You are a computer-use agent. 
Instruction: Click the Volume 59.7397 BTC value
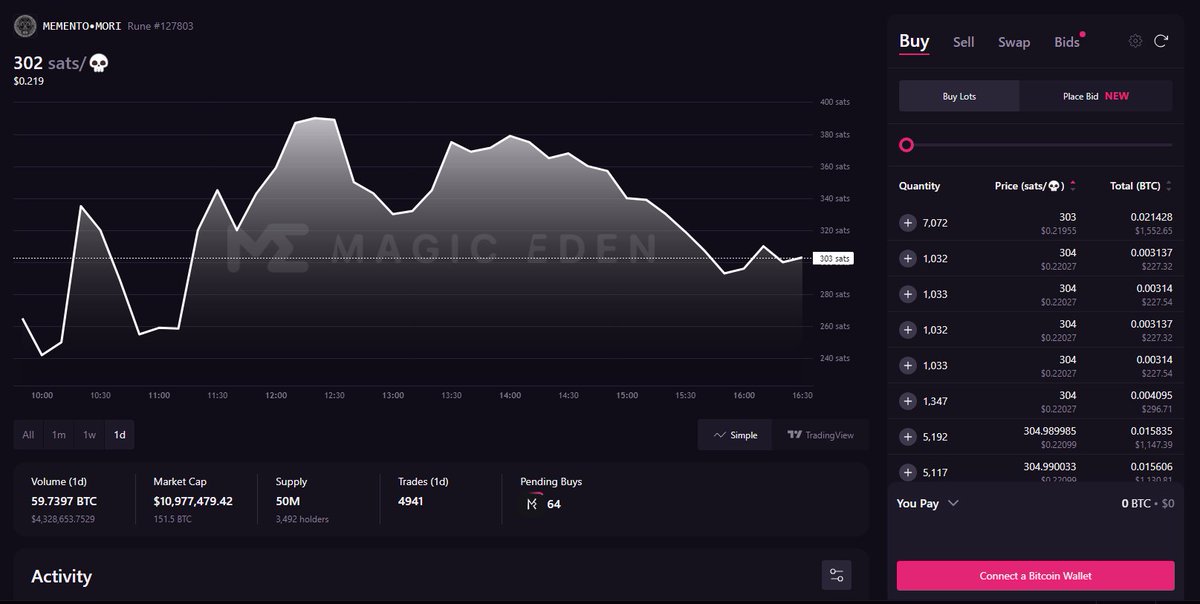(64, 501)
